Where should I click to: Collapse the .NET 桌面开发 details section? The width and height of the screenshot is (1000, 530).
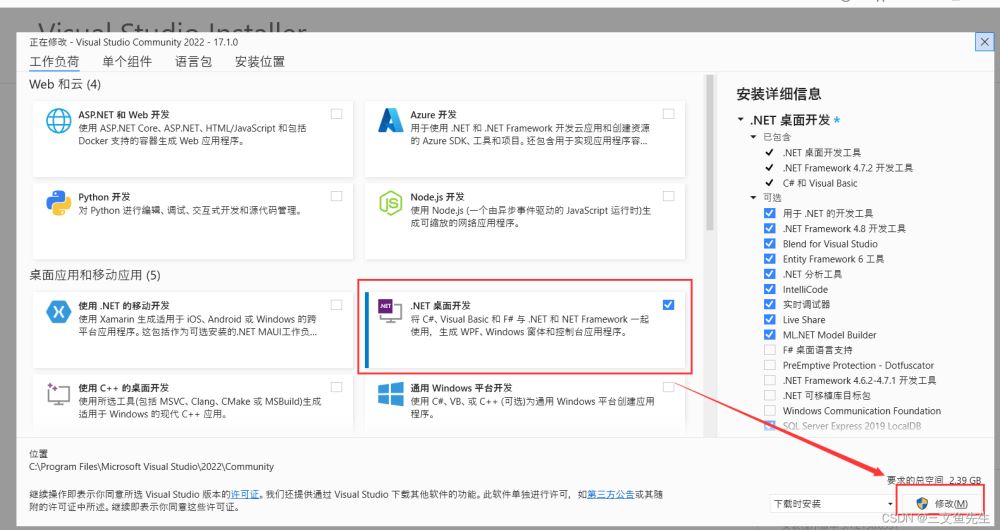tap(740, 121)
